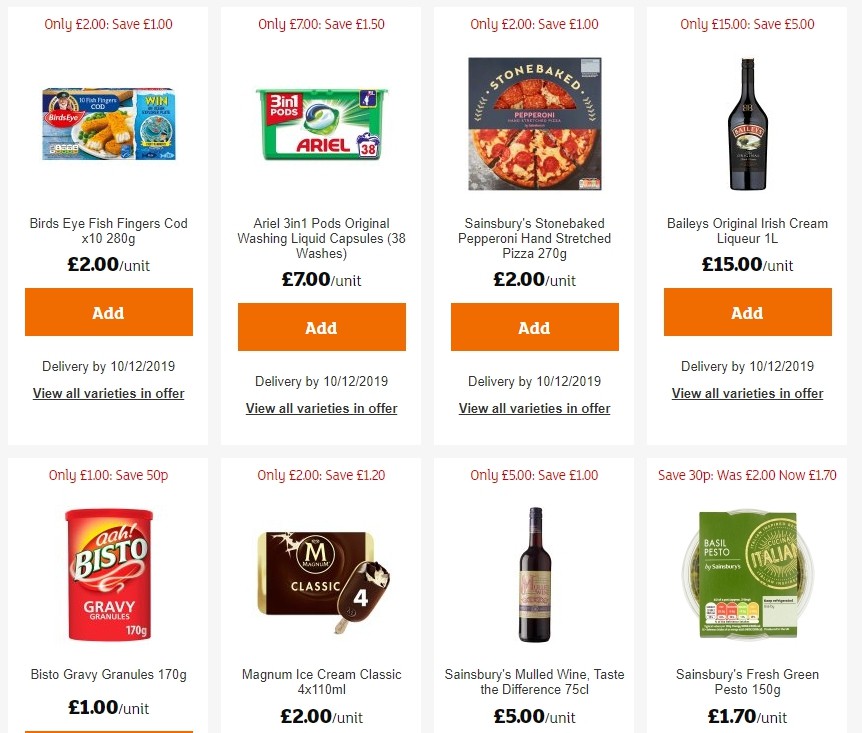862x733 pixels.
Task: Add the Pepperoni Pizza to basket
Action: pos(534,327)
